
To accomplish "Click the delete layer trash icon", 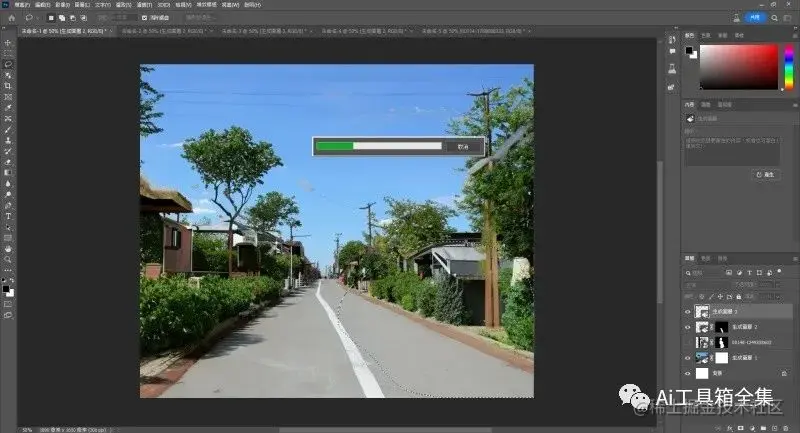I will click(786, 428).
